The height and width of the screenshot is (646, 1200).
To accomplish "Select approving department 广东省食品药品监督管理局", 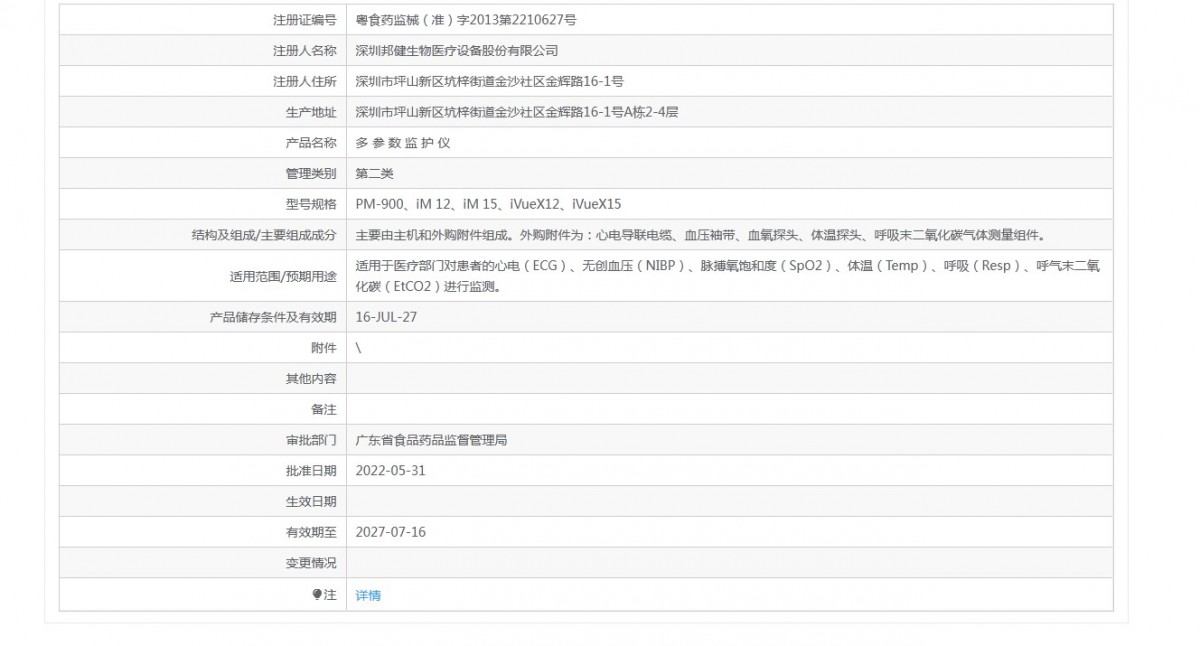I will click(x=431, y=440).
